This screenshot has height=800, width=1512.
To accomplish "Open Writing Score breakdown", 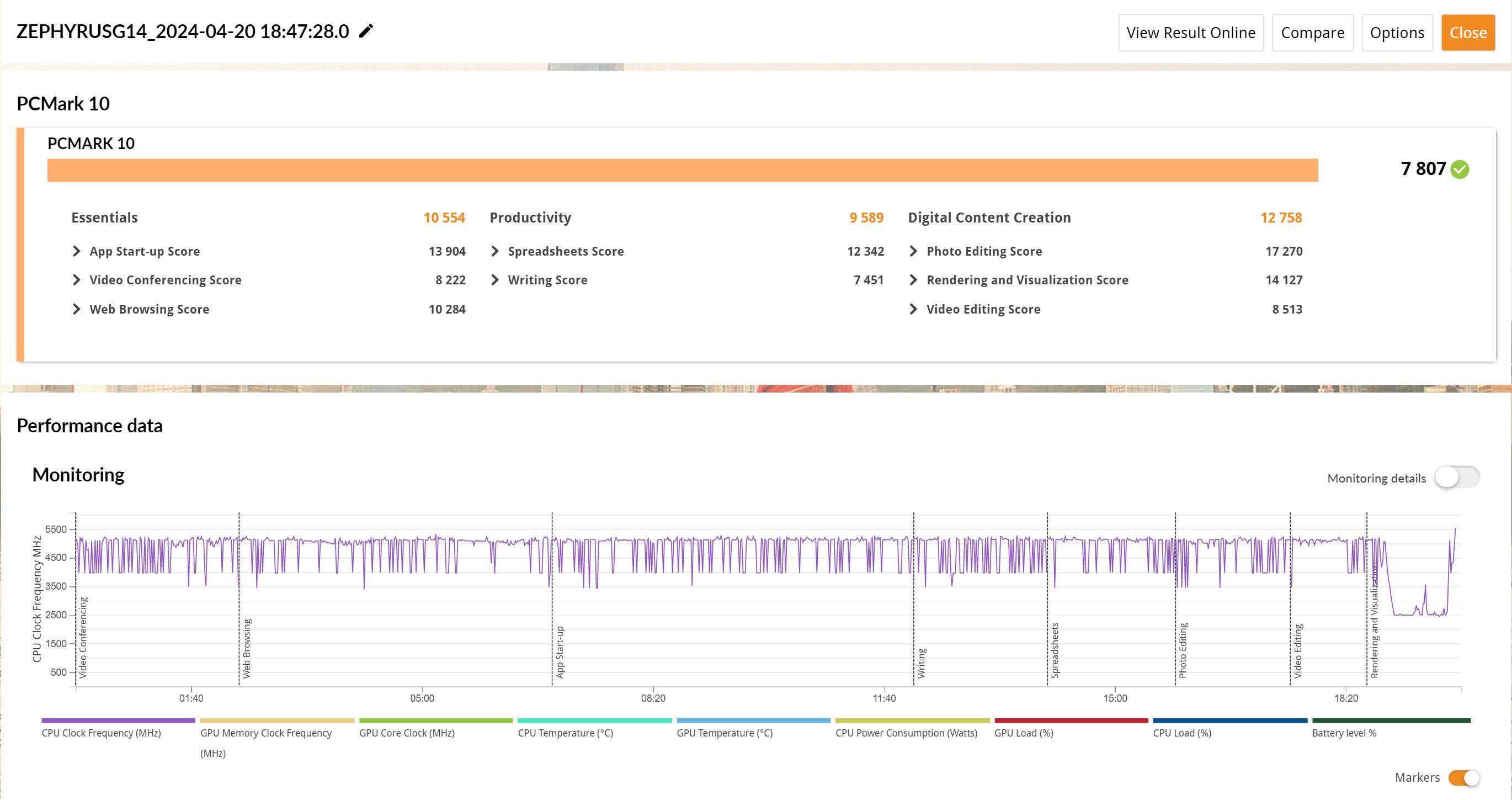I will click(495, 280).
